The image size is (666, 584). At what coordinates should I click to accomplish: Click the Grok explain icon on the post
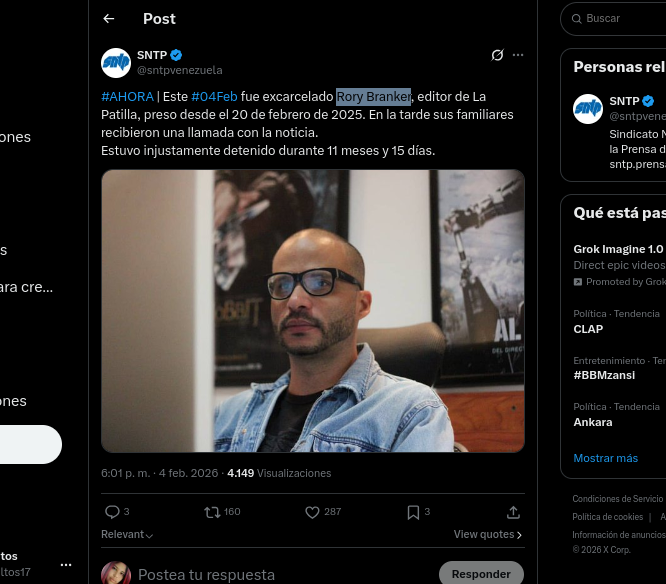coord(497,55)
